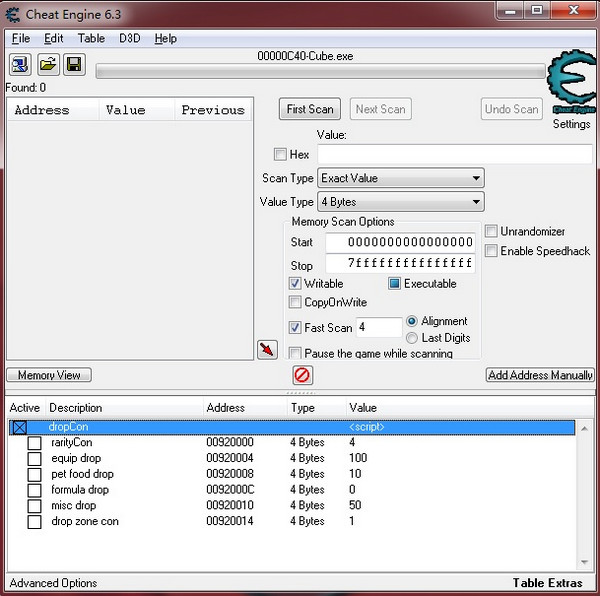Select the dropCon script row
The width and height of the screenshot is (600, 596).
tap(292, 427)
